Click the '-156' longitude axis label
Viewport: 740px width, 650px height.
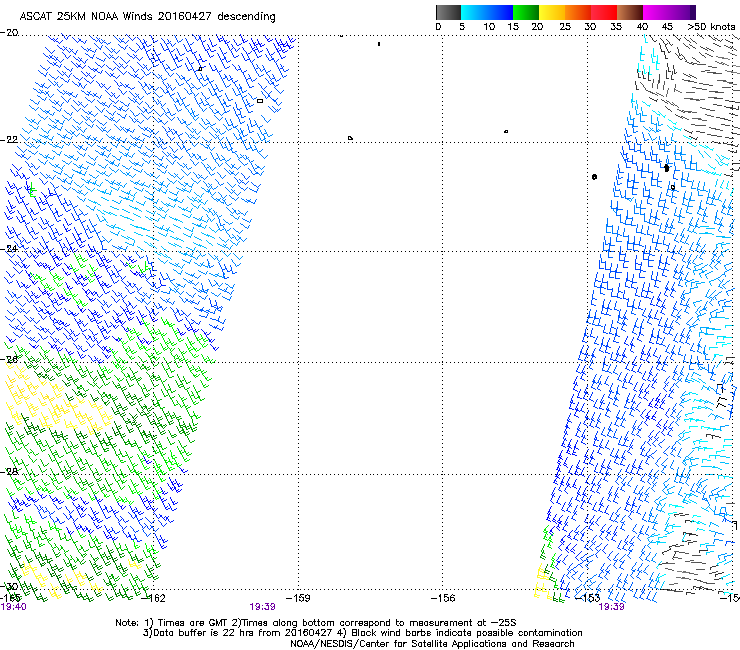[443, 598]
